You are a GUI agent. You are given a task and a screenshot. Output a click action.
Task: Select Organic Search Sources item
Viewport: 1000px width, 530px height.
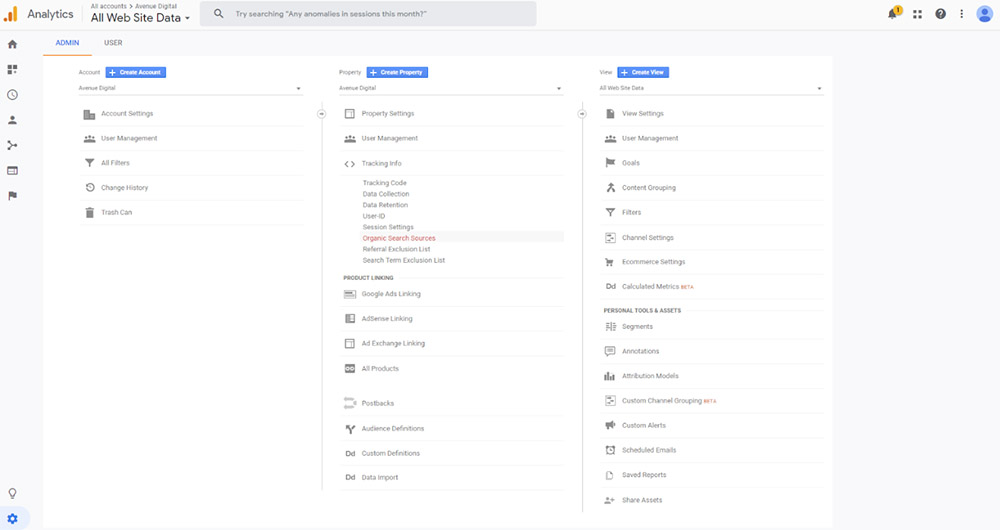click(399, 238)
